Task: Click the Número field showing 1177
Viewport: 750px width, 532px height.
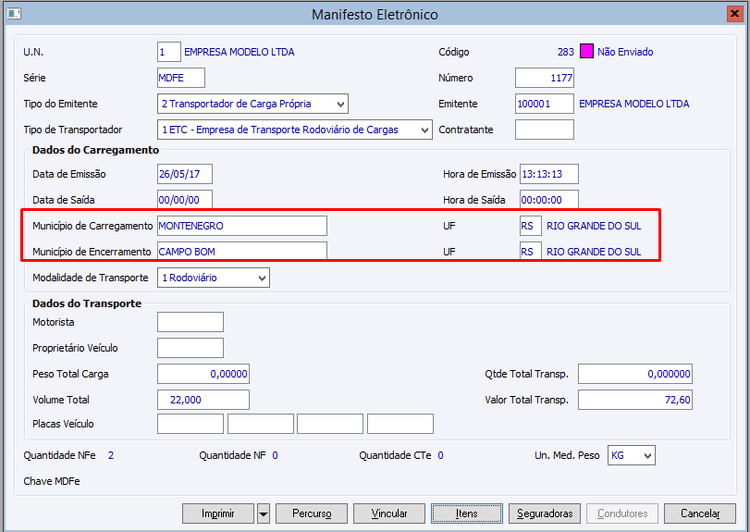Action: 544,78
